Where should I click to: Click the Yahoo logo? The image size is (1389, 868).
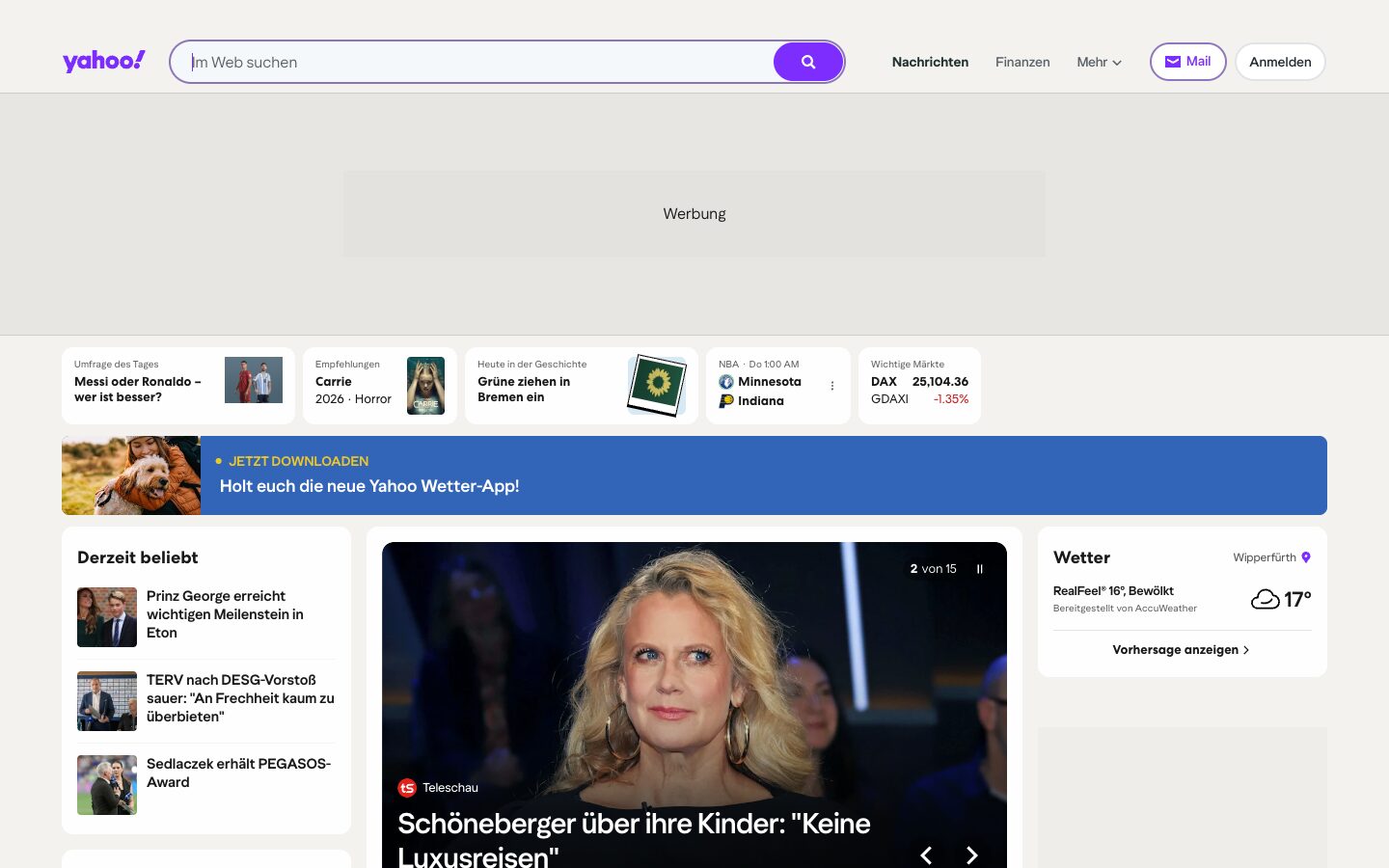pos(104,61)
